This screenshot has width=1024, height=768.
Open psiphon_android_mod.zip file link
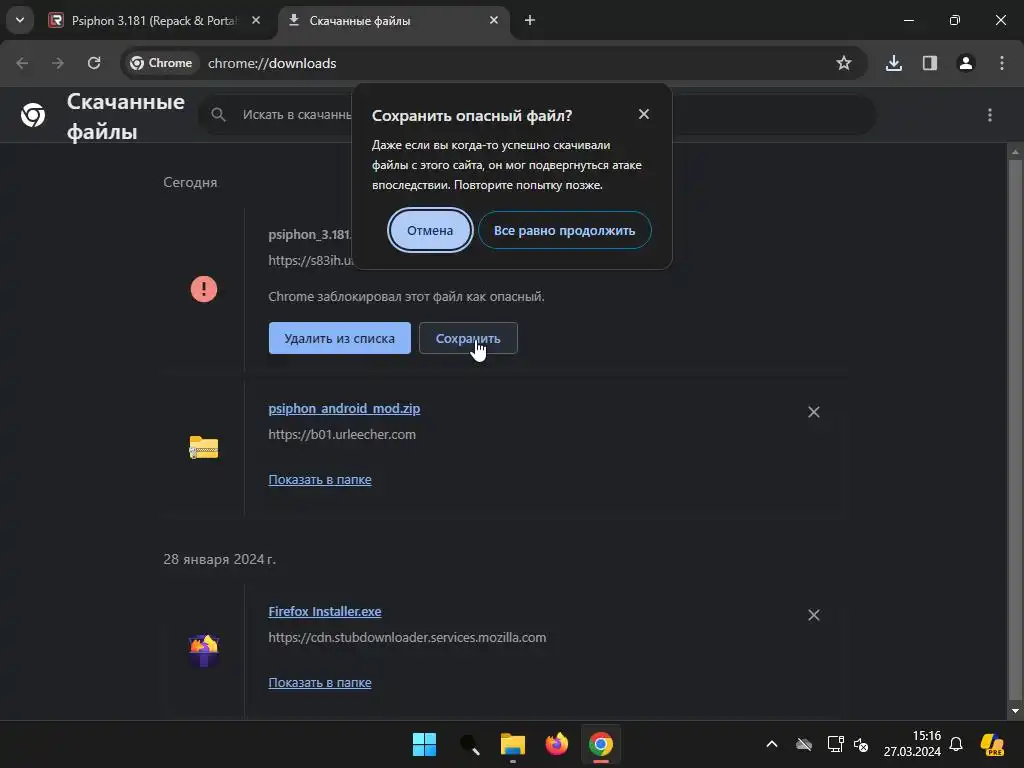click(x=344, y=408)
